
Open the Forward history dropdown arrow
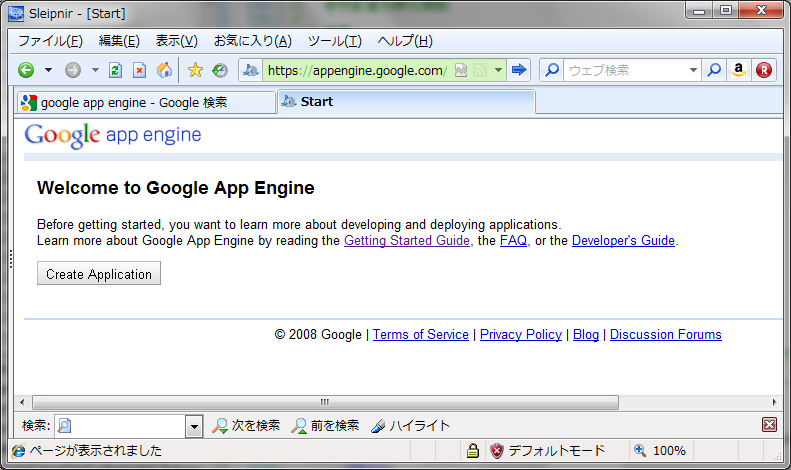coord(95,70)
